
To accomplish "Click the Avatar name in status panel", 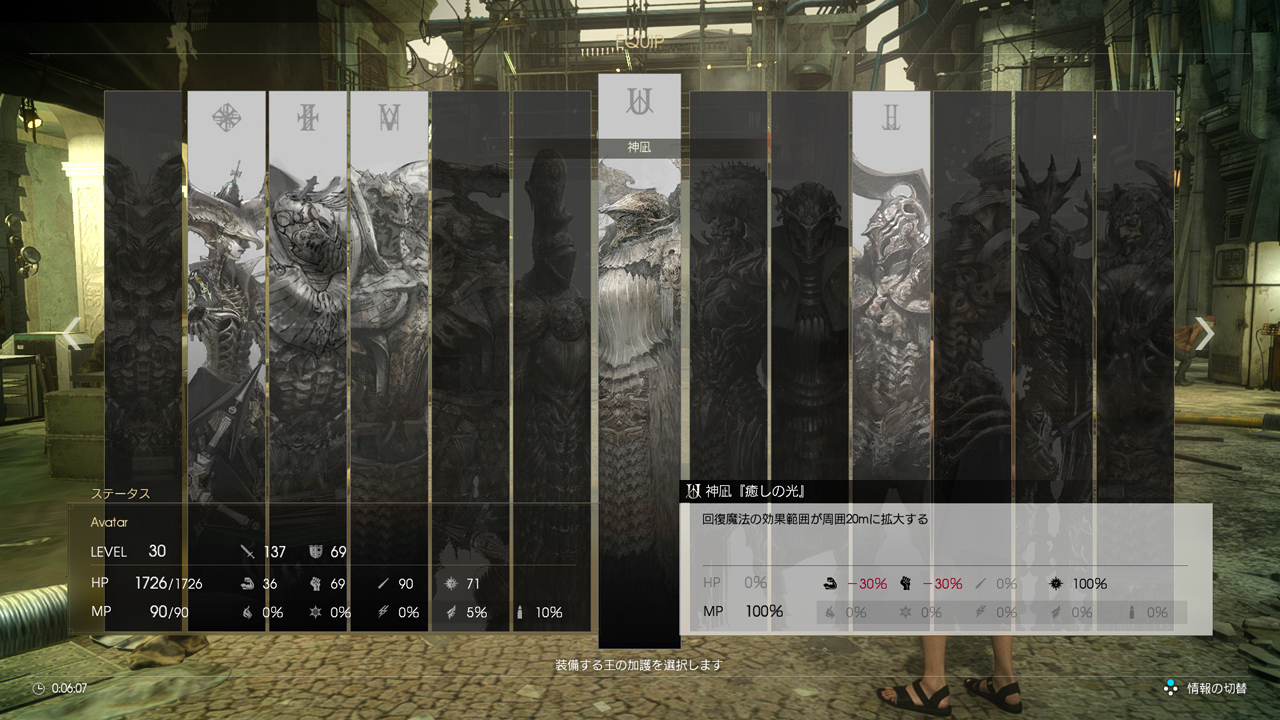I will [x=109, y=522].
